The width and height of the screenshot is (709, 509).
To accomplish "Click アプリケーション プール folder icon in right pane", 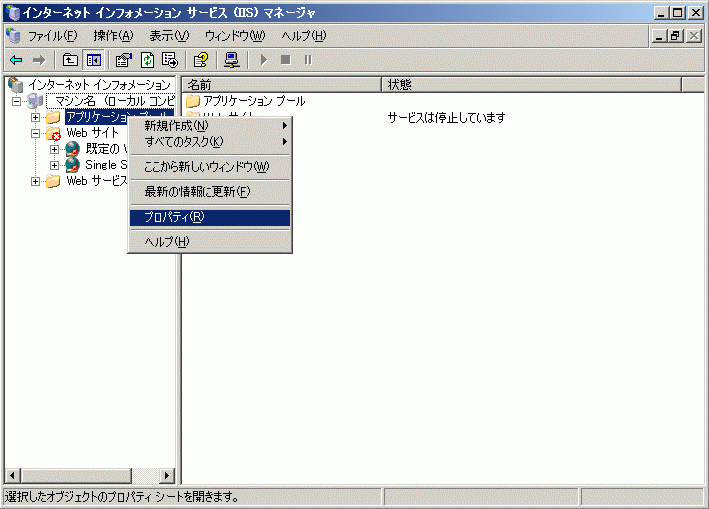I will pos(193,101).
